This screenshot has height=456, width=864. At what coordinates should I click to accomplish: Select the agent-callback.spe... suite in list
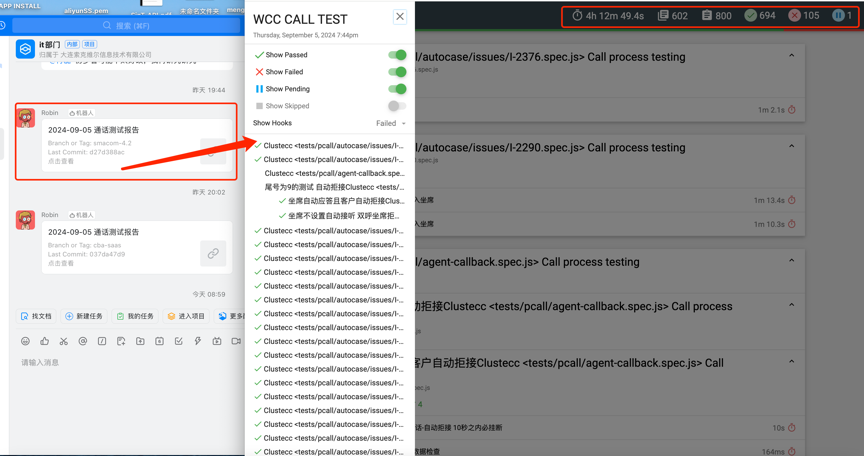[334, 173]
